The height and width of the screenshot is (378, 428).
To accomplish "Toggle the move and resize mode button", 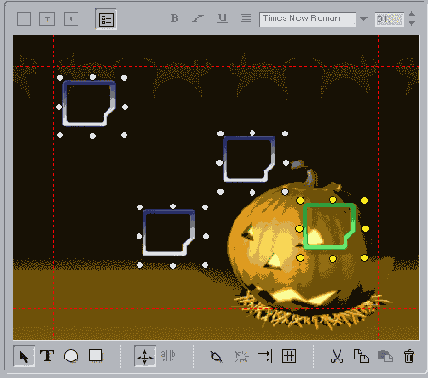I will point(145,356).
